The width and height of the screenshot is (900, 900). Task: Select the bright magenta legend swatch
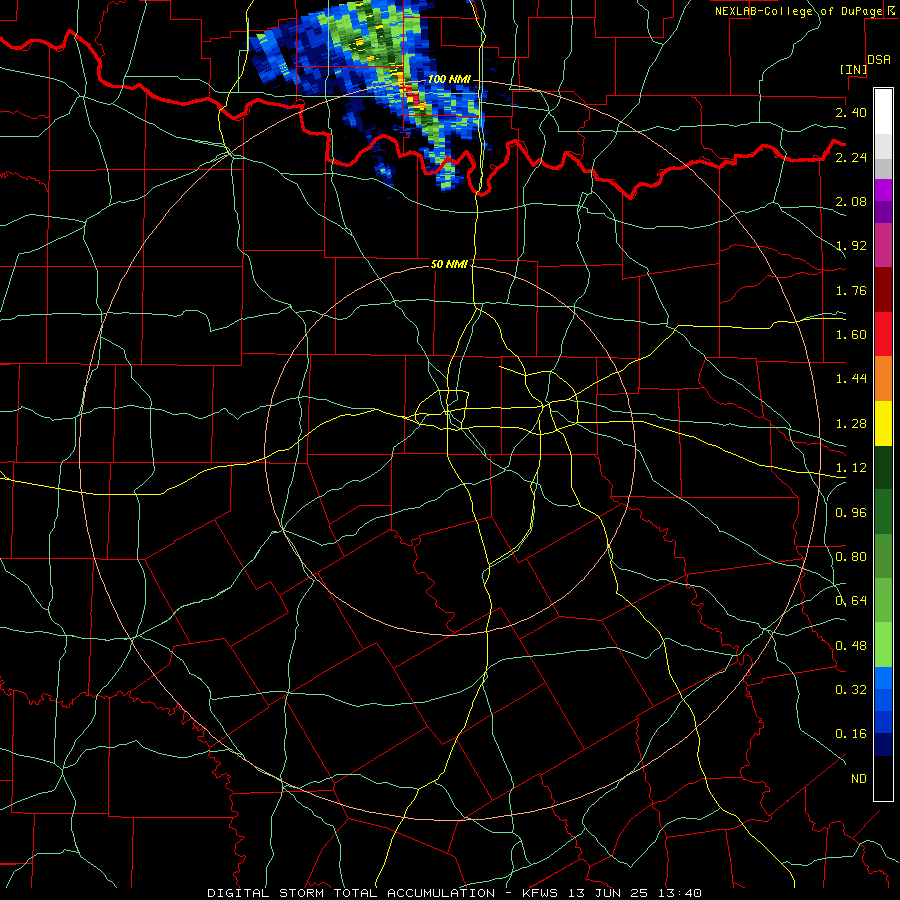tap(883, 190)
